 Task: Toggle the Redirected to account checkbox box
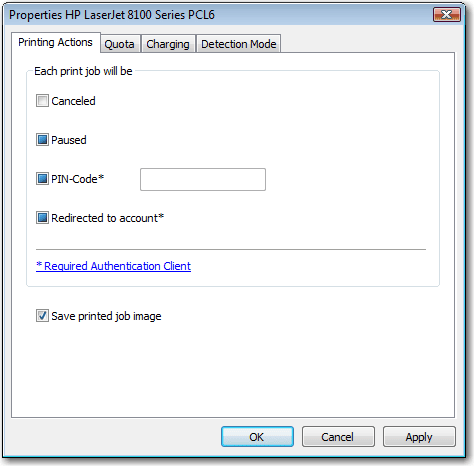pos(42,218)
